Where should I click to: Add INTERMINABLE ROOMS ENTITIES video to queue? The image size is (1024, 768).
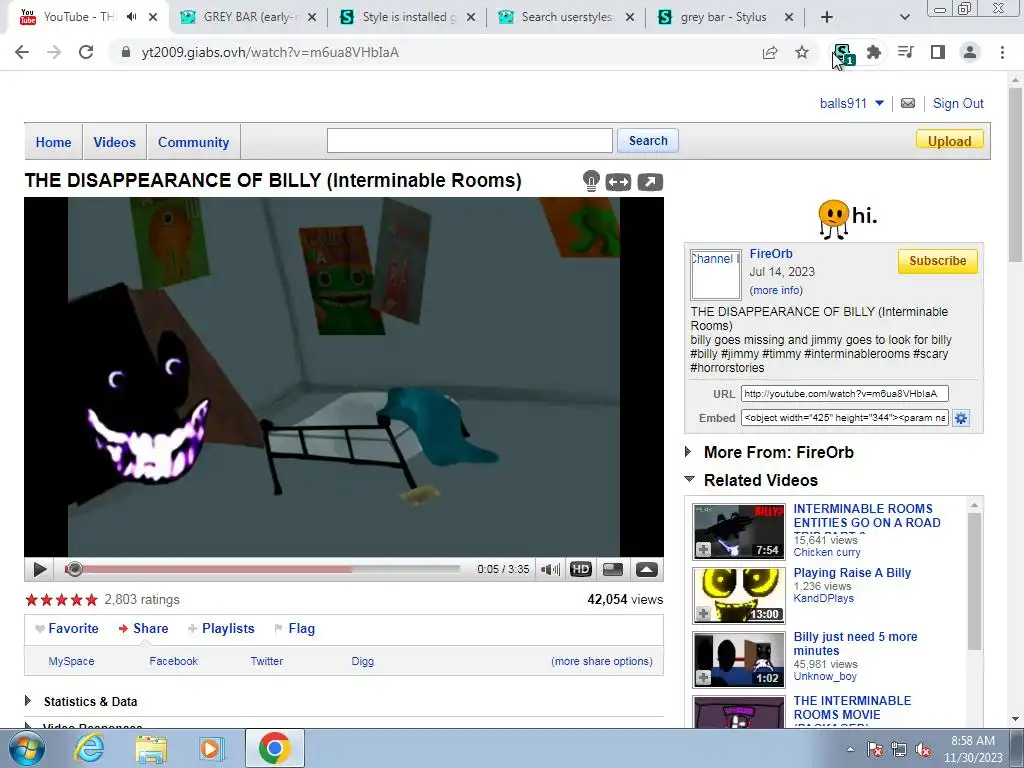pos(703,550)
